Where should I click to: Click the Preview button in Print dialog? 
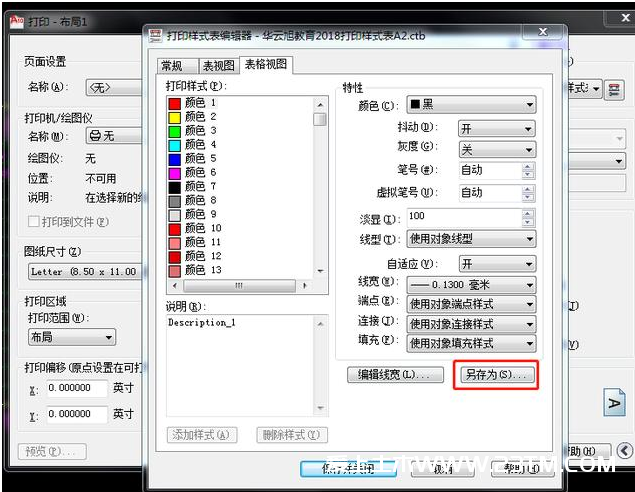[x=52, y=452]
